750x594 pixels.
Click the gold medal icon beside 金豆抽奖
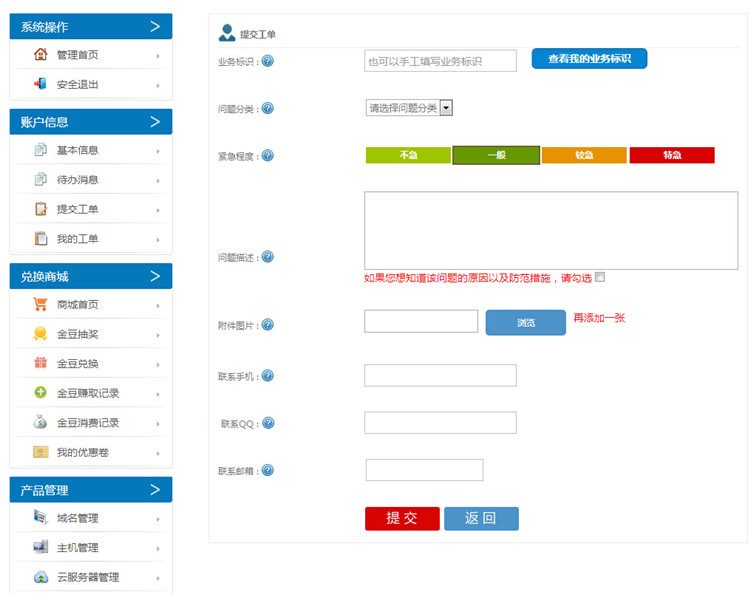(41, 333)
